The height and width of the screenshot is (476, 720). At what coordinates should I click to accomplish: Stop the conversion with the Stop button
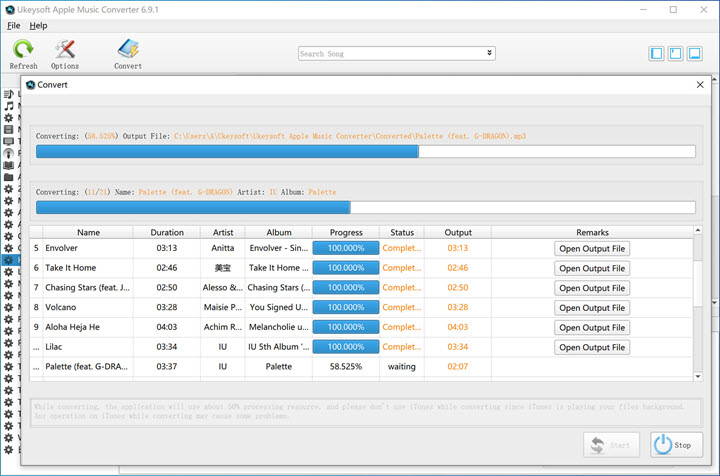(677, 445)
